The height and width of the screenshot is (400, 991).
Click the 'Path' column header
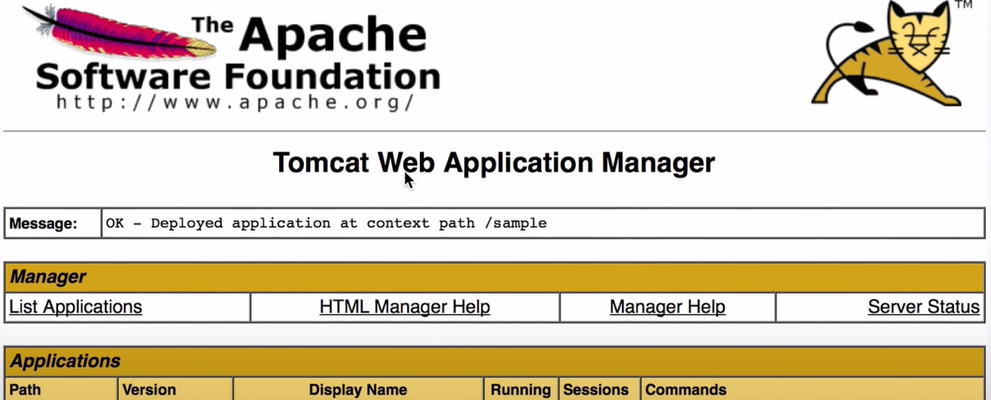pos(61,389)
